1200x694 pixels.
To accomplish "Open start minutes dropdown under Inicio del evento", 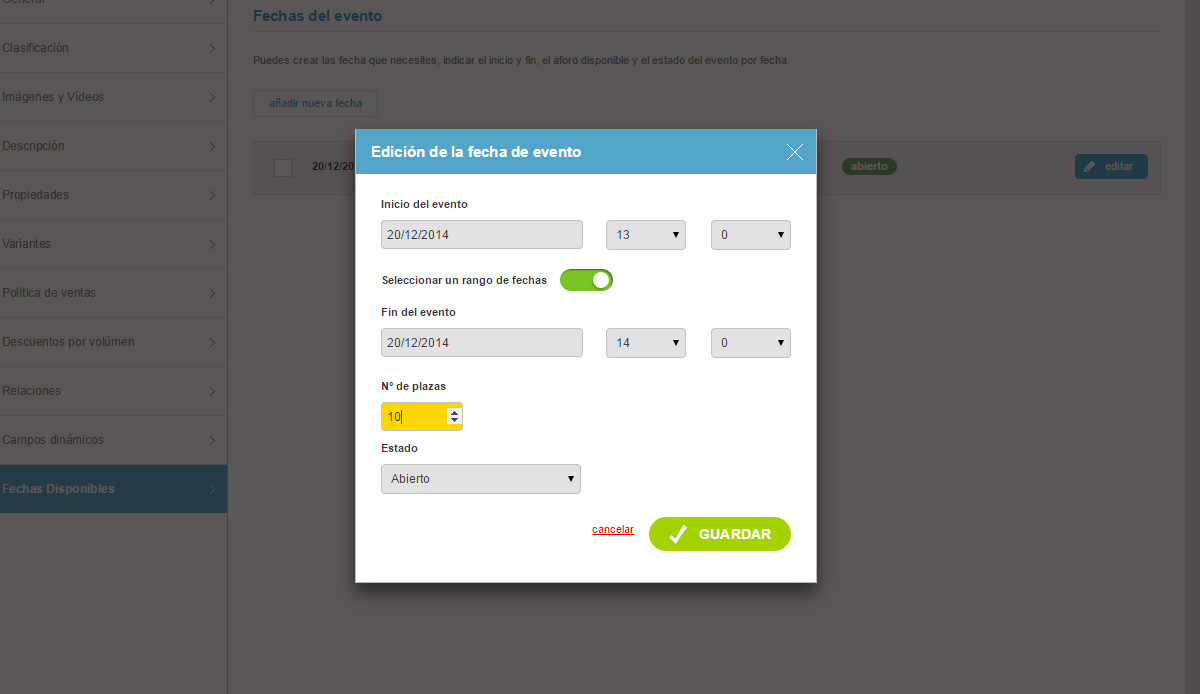I will pyautogui.click(x=751, y=235).
